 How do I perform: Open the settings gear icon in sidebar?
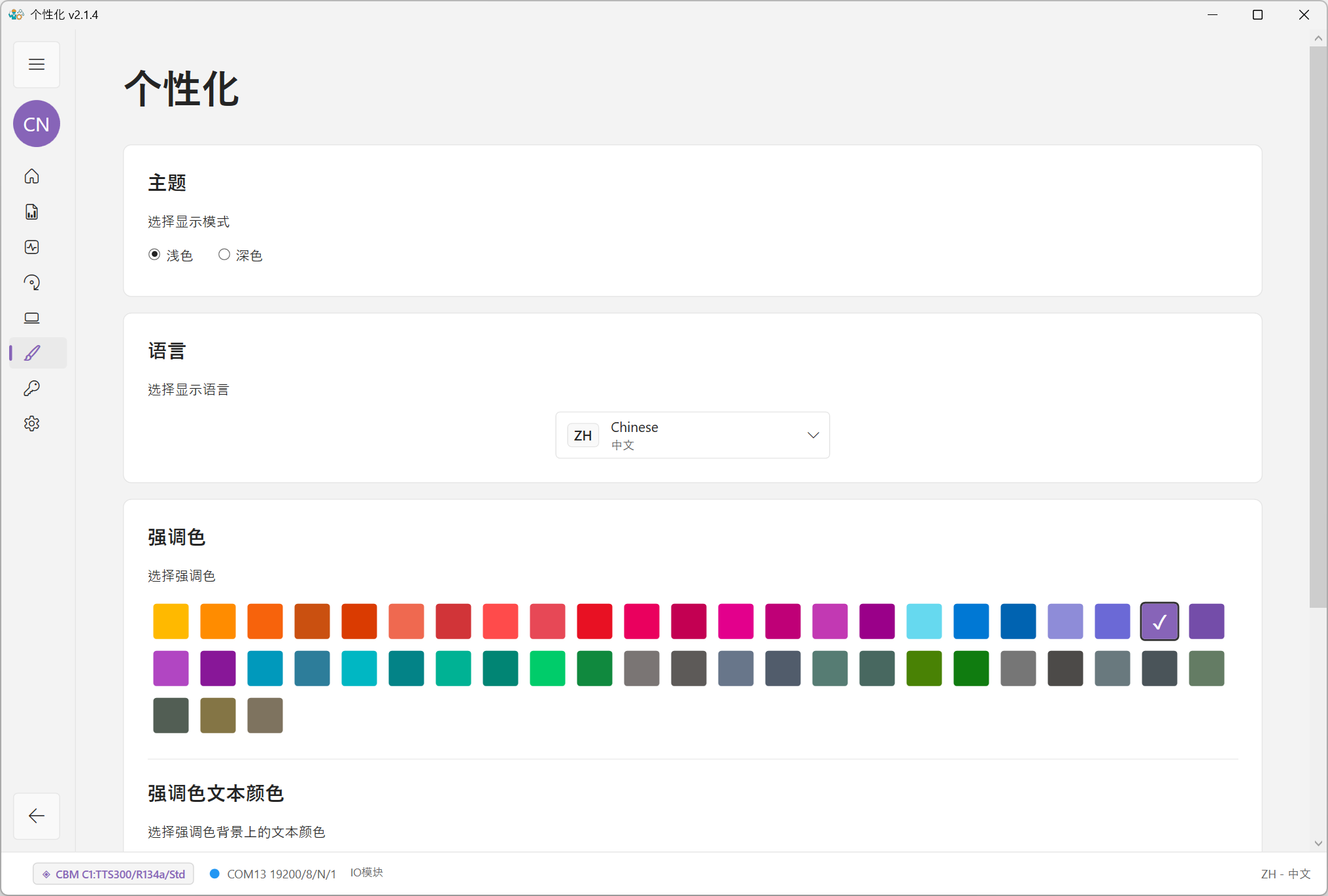click(x=32, y=423)
